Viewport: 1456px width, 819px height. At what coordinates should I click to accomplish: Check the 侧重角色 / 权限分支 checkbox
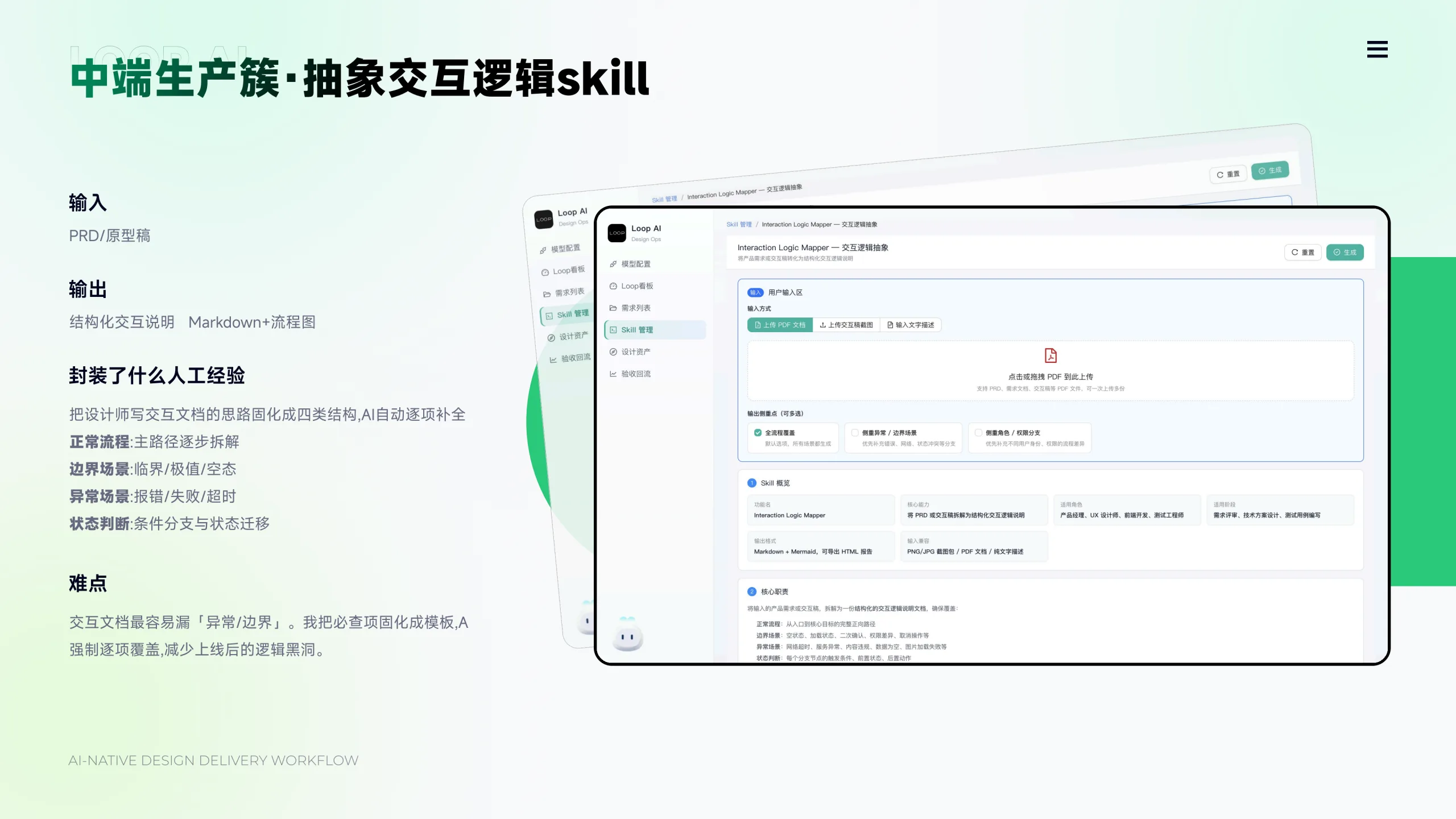[978, 433]
